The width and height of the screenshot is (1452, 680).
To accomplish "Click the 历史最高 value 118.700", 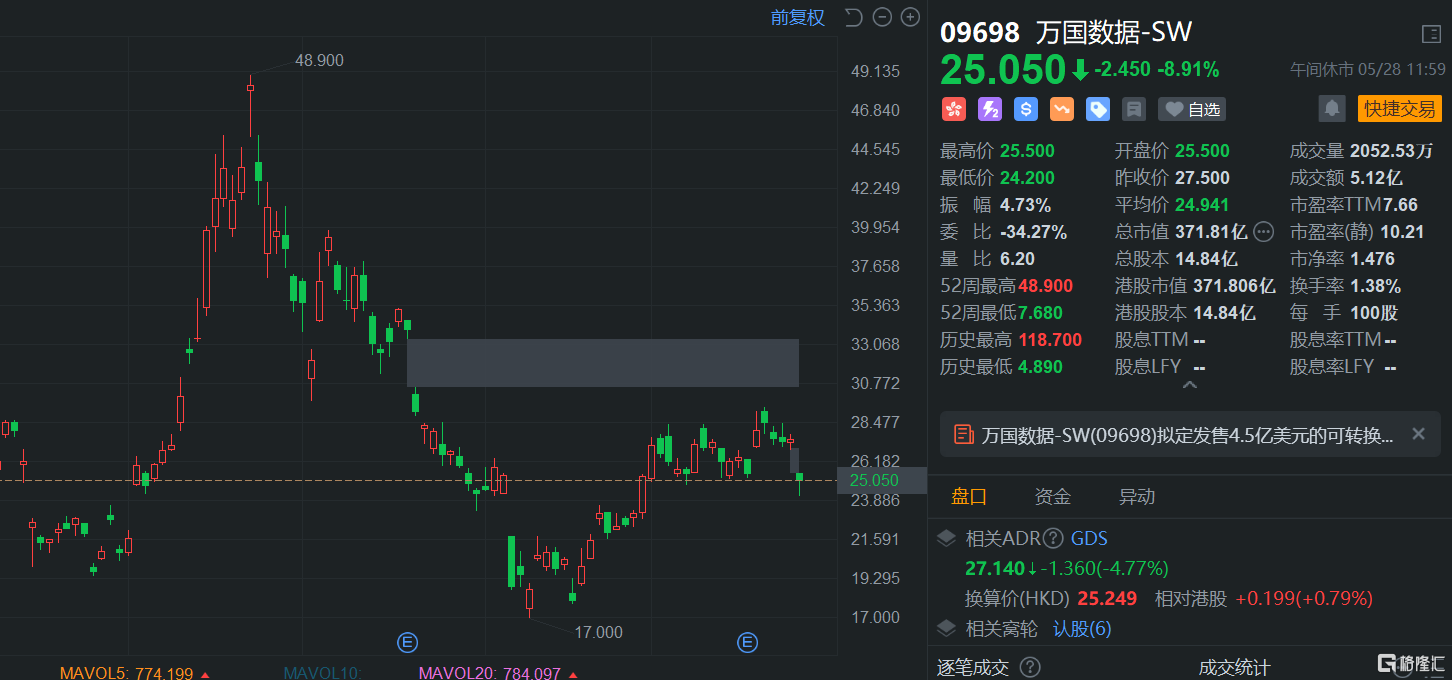I will 1050,340.
